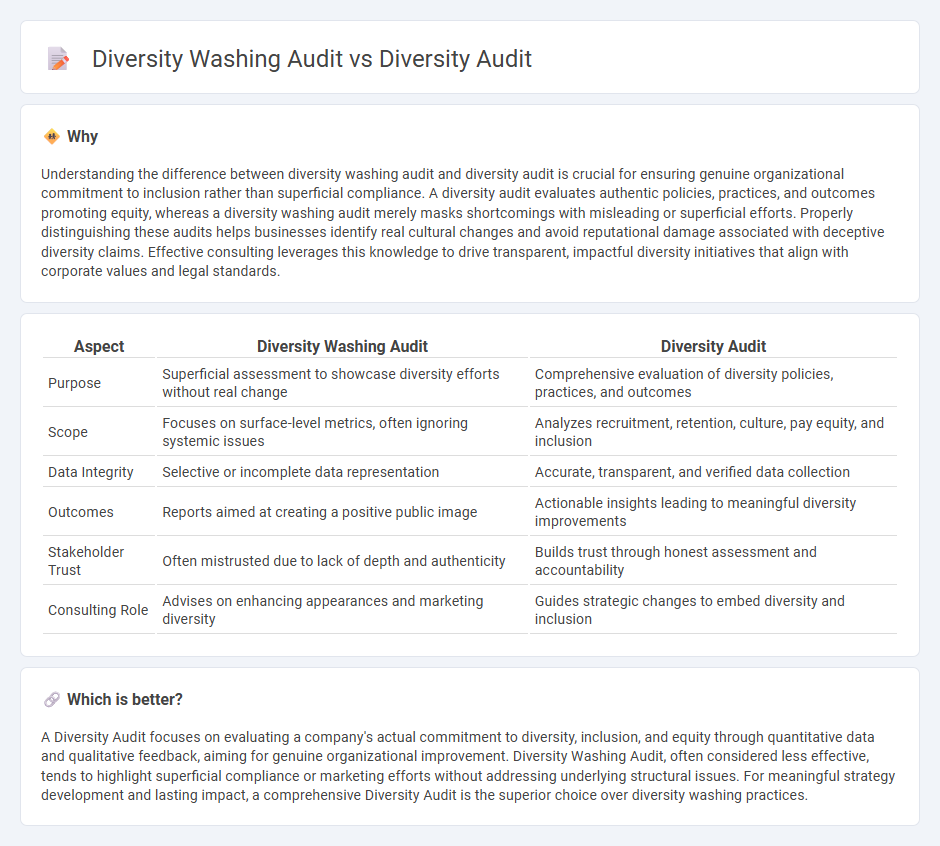Viewport: 940px width, 846px height.
Task: Click the orange diamond icon next to Why
Action: click(x=52, y=137)
